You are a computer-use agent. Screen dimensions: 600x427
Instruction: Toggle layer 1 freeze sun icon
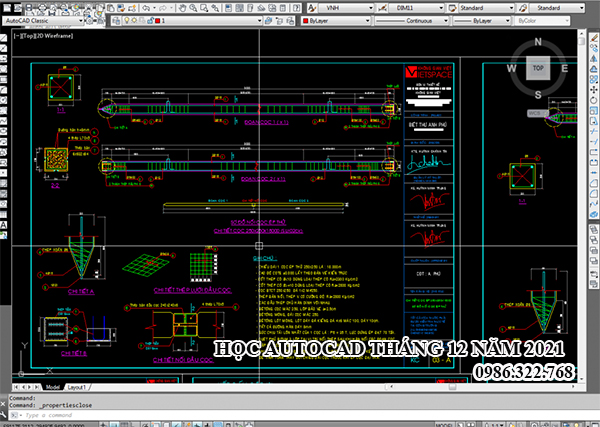[x=134, y=21]
